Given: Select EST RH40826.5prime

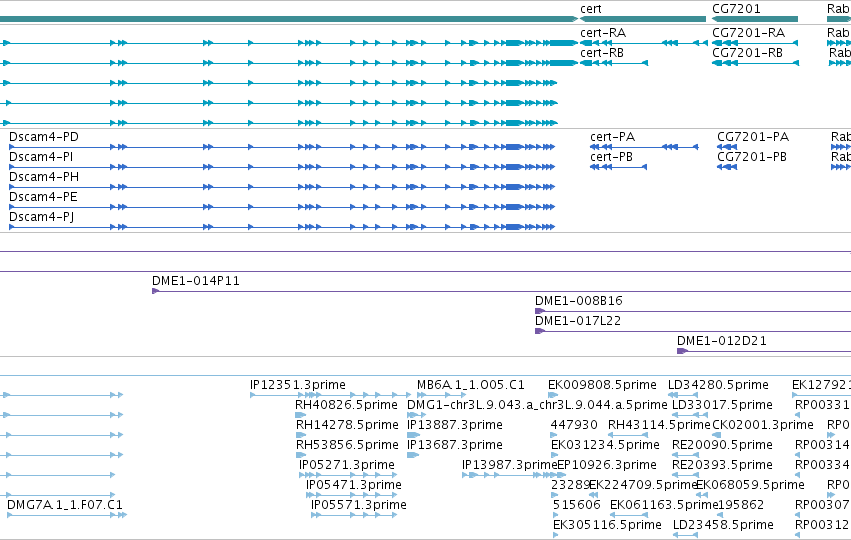Looking at the screenshot, I should (x=346, y=405).
